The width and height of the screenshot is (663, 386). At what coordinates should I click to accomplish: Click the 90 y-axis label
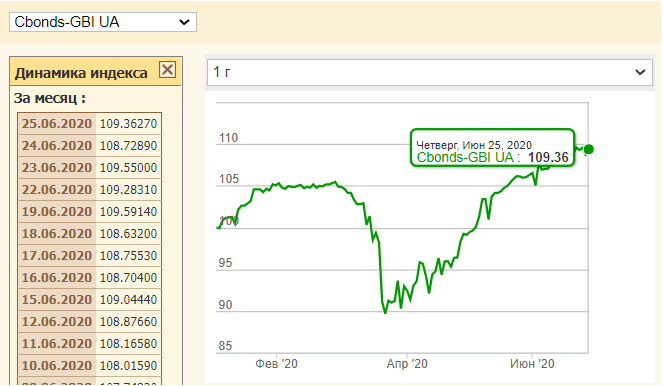tap(225, 305)
